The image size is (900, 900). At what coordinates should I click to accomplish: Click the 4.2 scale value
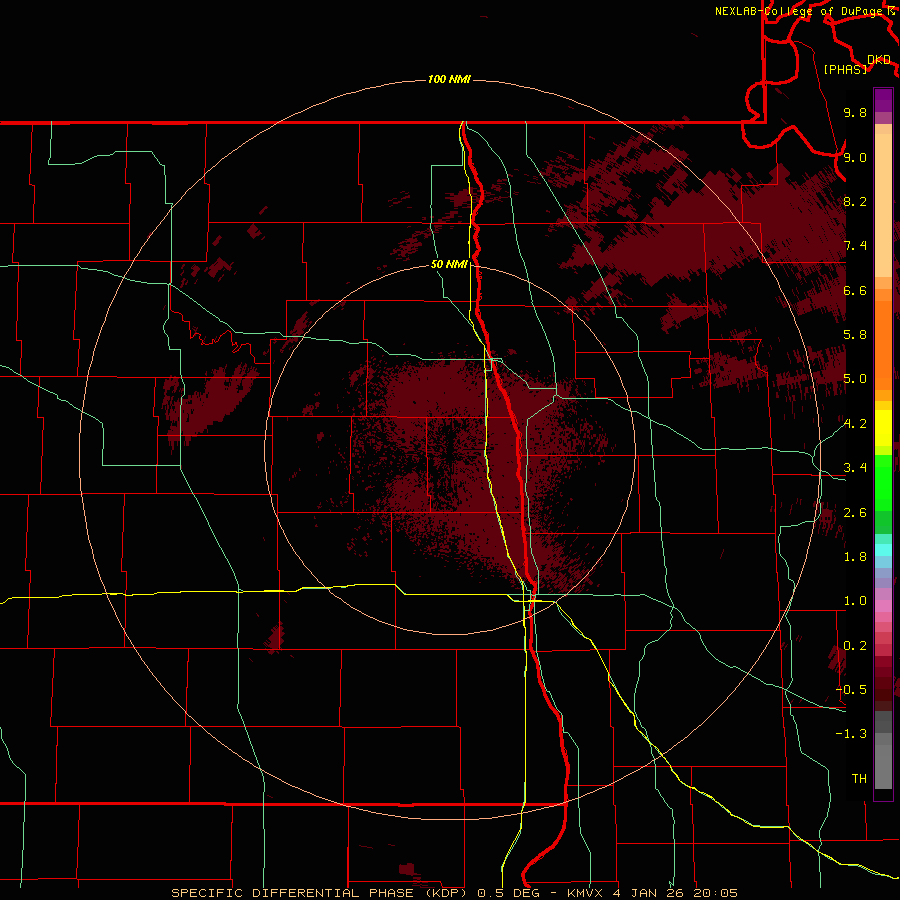[x=855, y=424]
